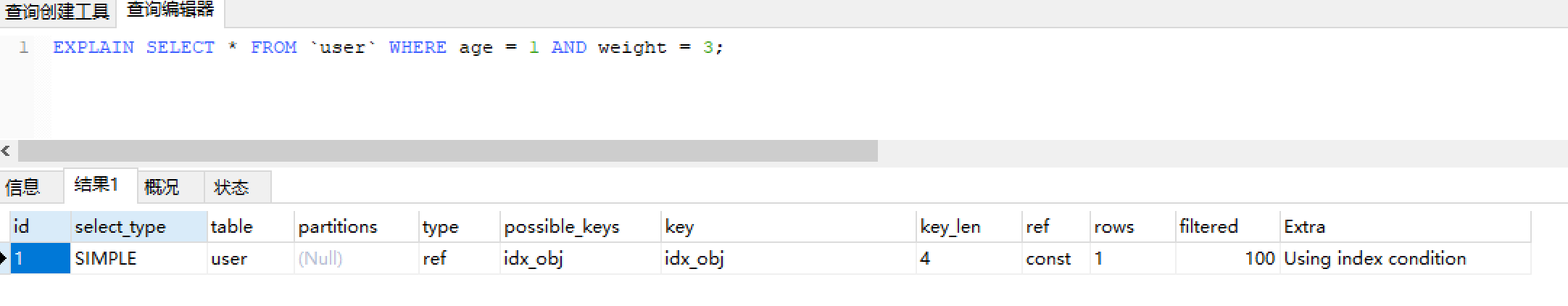The image size is (1568, 306).
Task: Open the 概况 tab
Action: 161,188
